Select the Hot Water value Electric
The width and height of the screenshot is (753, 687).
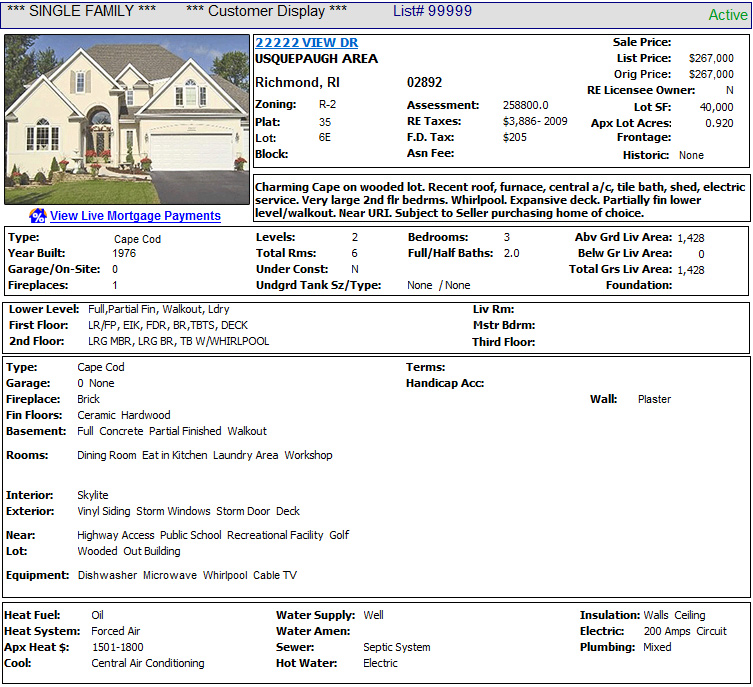pos(380,663)
